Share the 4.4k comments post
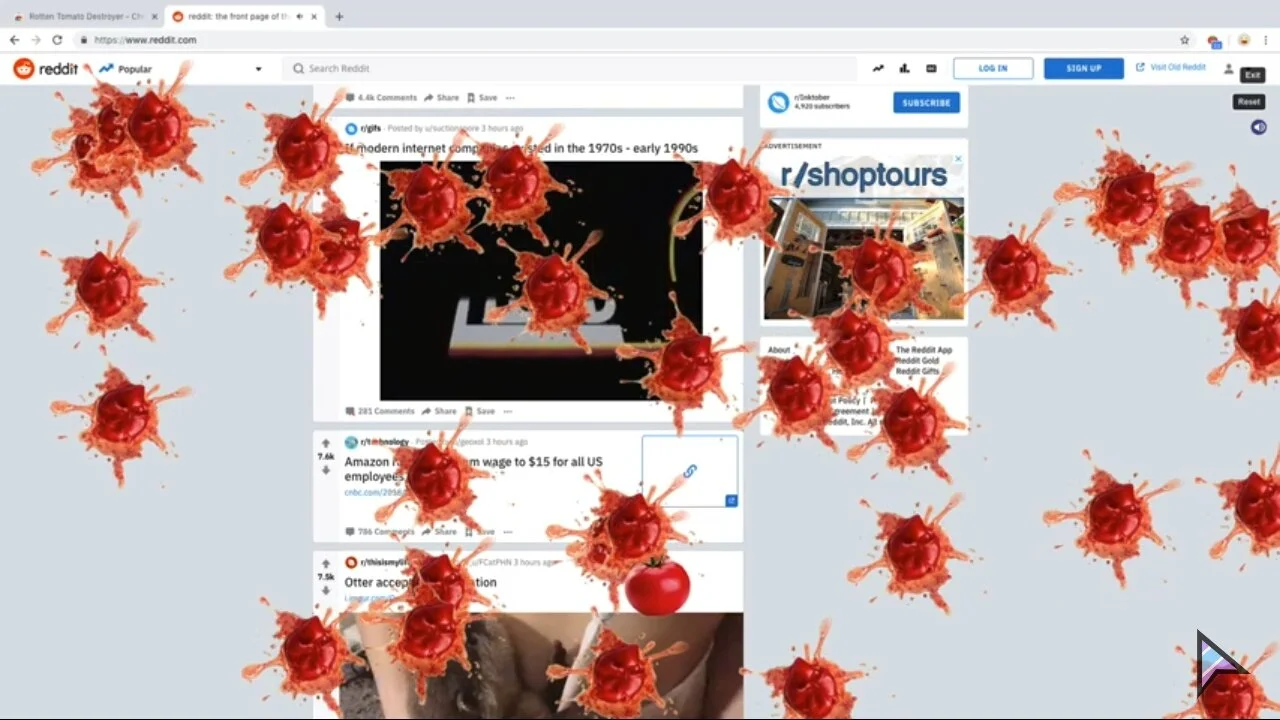1280x720 pixels. [x=441, y=98]
